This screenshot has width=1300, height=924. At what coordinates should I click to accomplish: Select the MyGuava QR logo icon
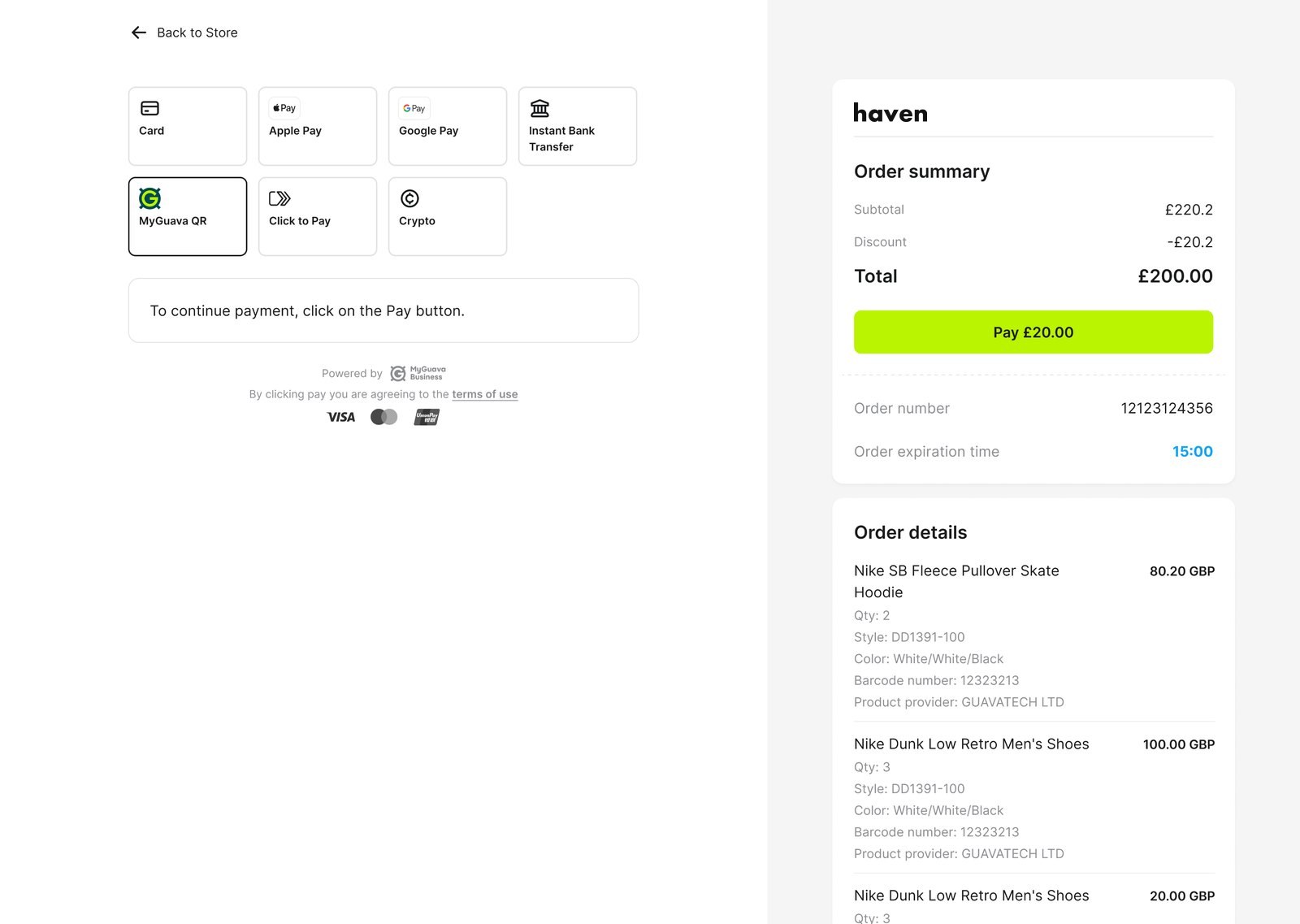(x=149, y=198)
